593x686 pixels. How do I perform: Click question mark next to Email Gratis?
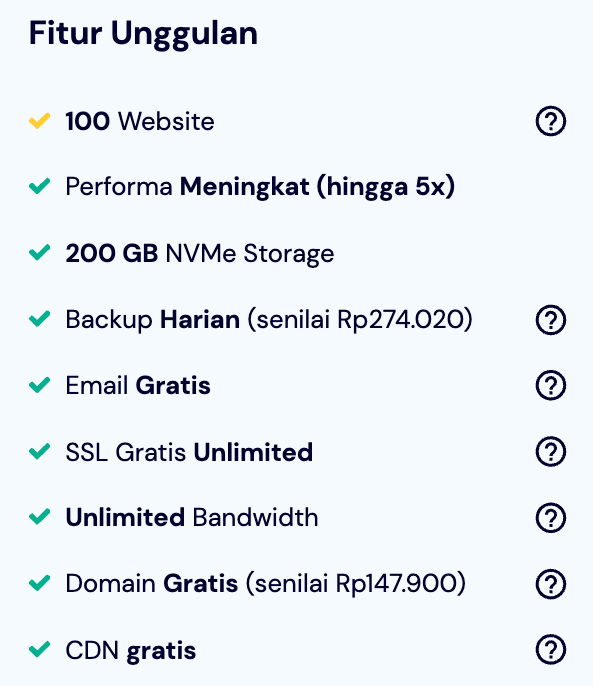coord(551,385)
